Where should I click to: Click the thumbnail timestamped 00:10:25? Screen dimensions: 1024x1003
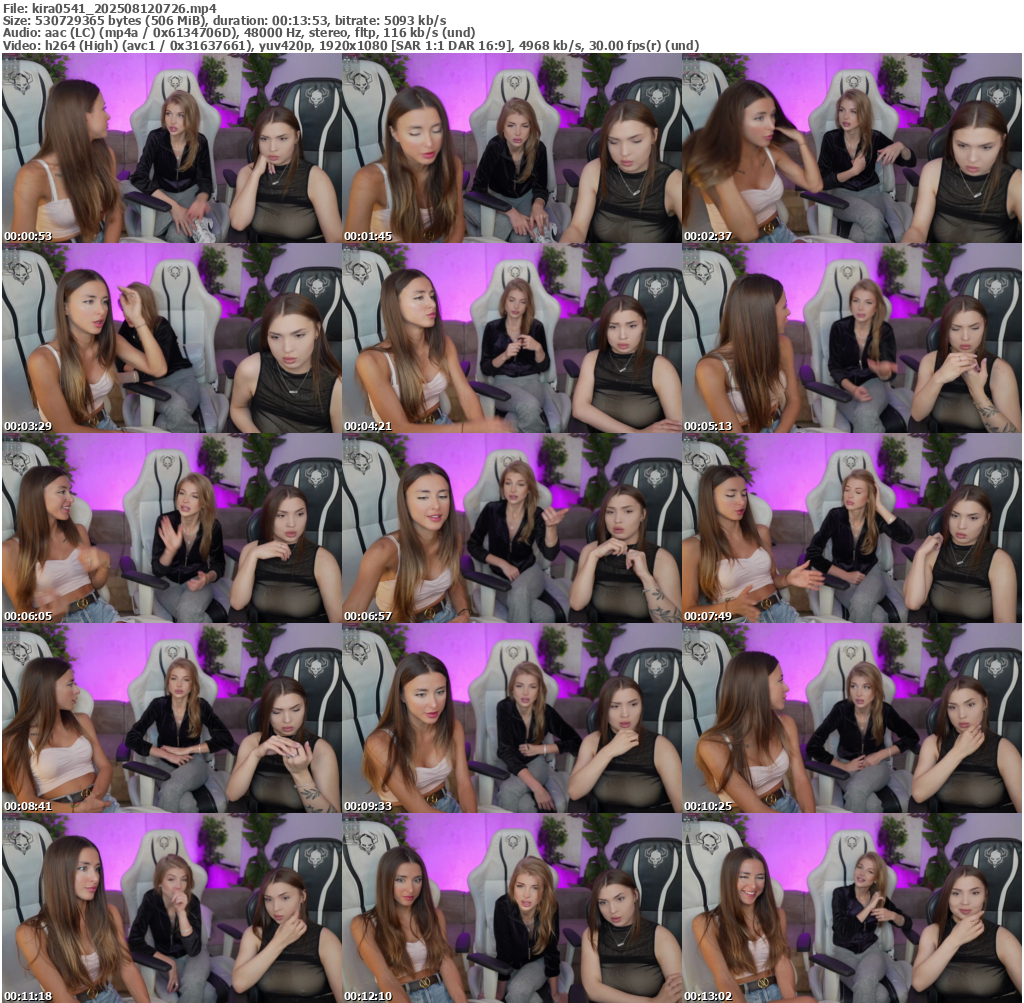point(852,718)
